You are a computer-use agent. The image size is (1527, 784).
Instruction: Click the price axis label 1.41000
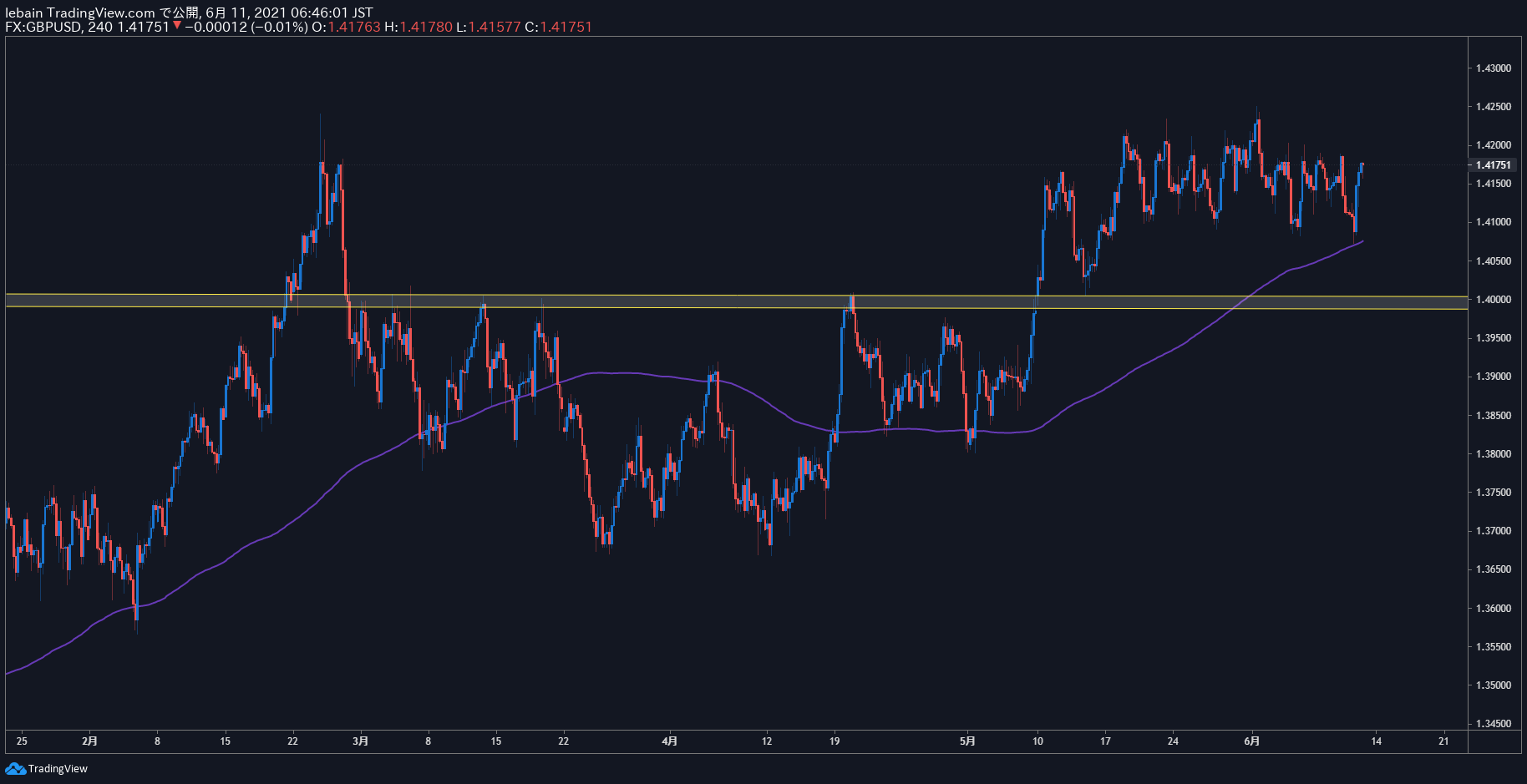click(x=1493, y=222)
